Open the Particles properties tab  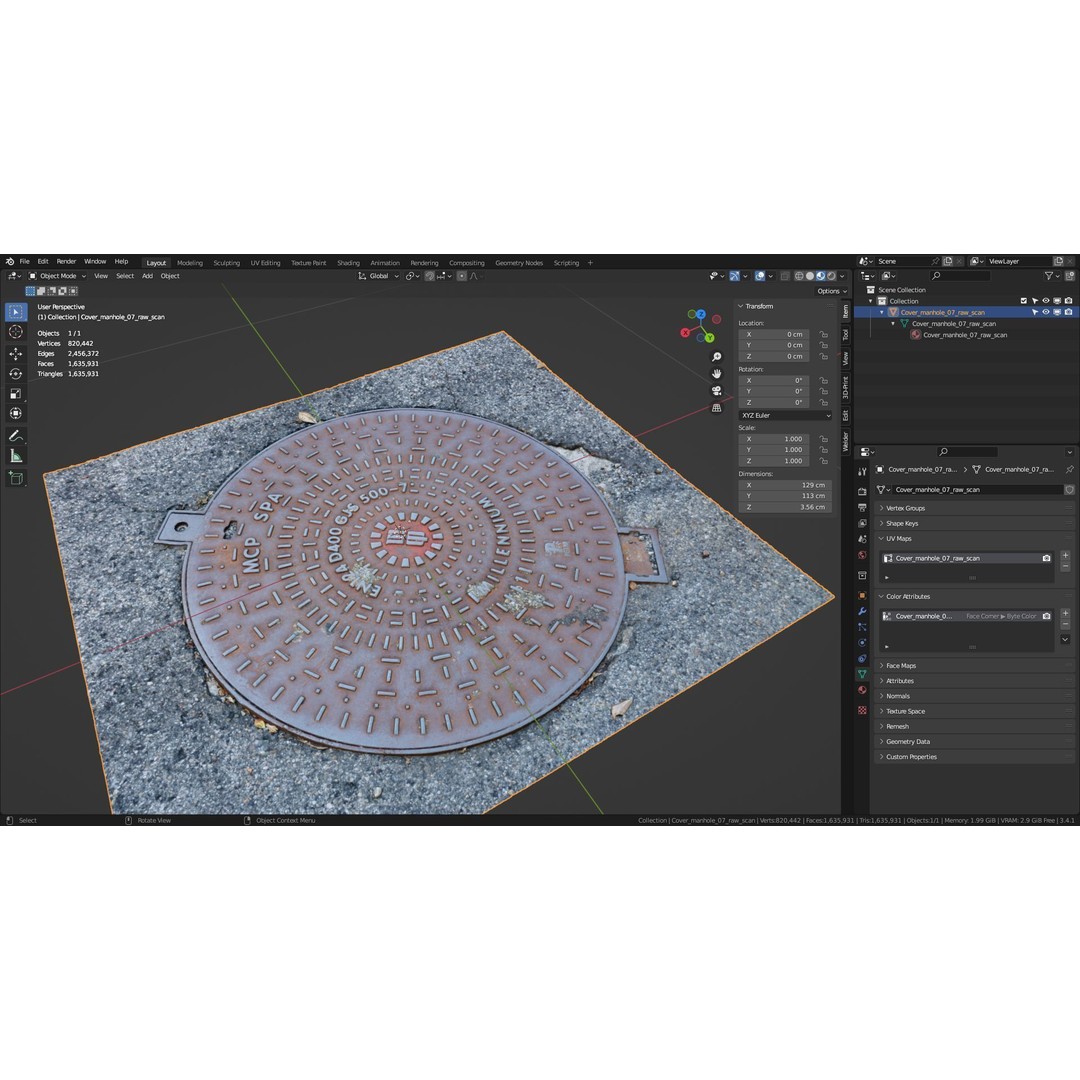pos(862,627)
